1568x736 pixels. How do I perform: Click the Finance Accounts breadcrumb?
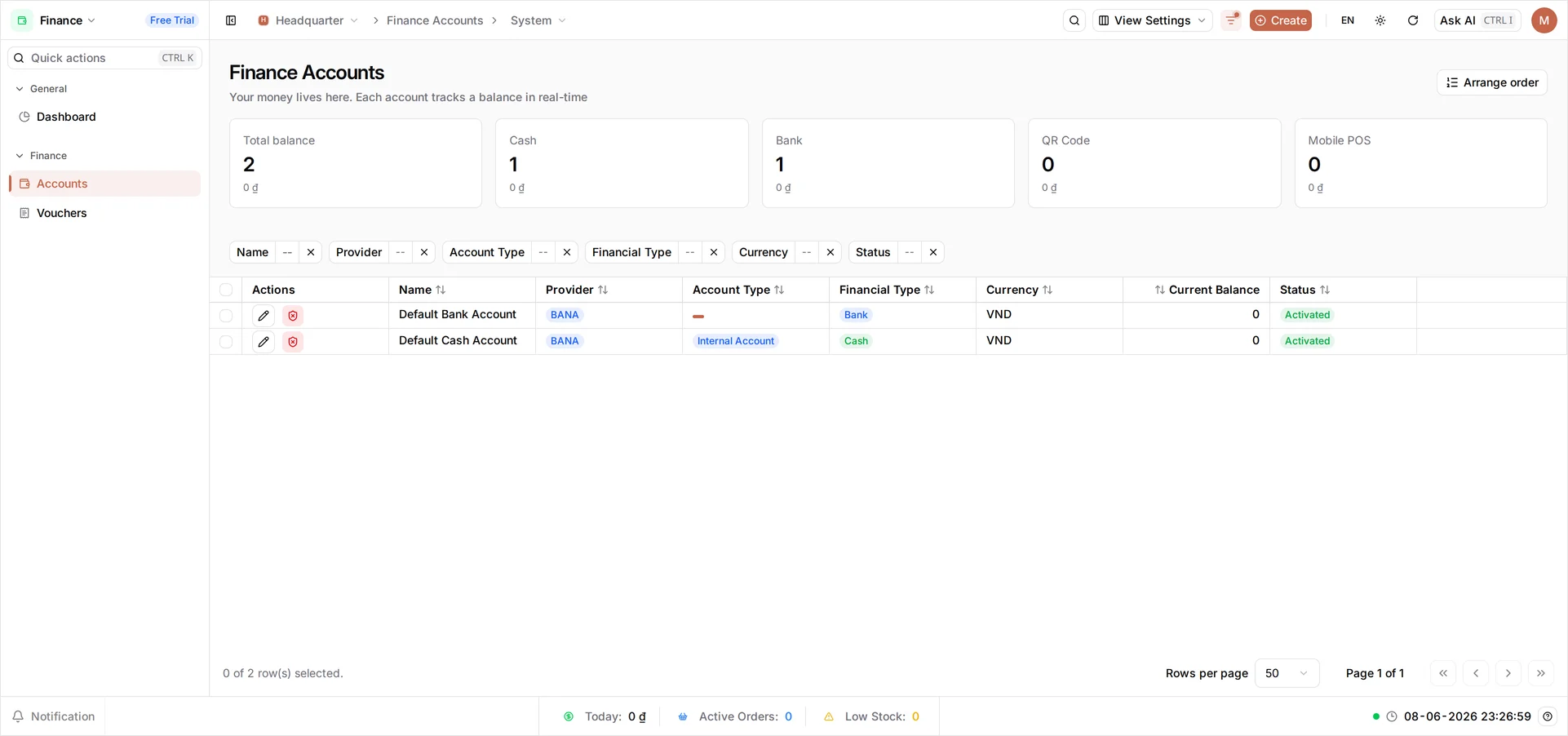click(x=435, y=20)
